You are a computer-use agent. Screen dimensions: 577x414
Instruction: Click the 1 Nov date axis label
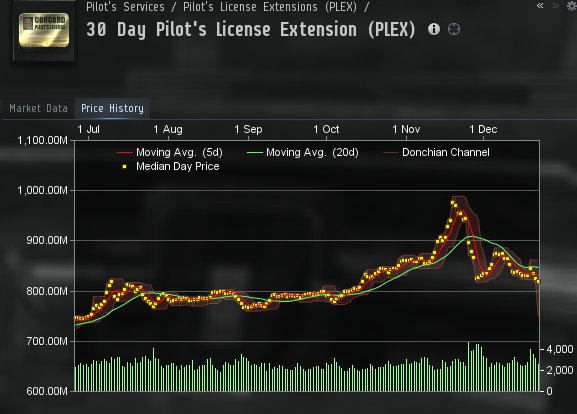(406, 129)
